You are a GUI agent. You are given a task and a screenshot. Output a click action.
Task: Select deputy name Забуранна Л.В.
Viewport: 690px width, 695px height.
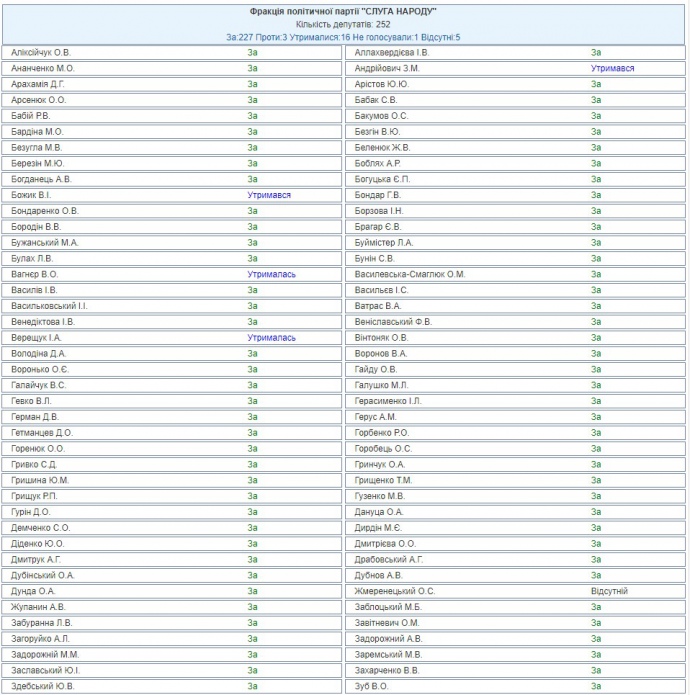42,623
